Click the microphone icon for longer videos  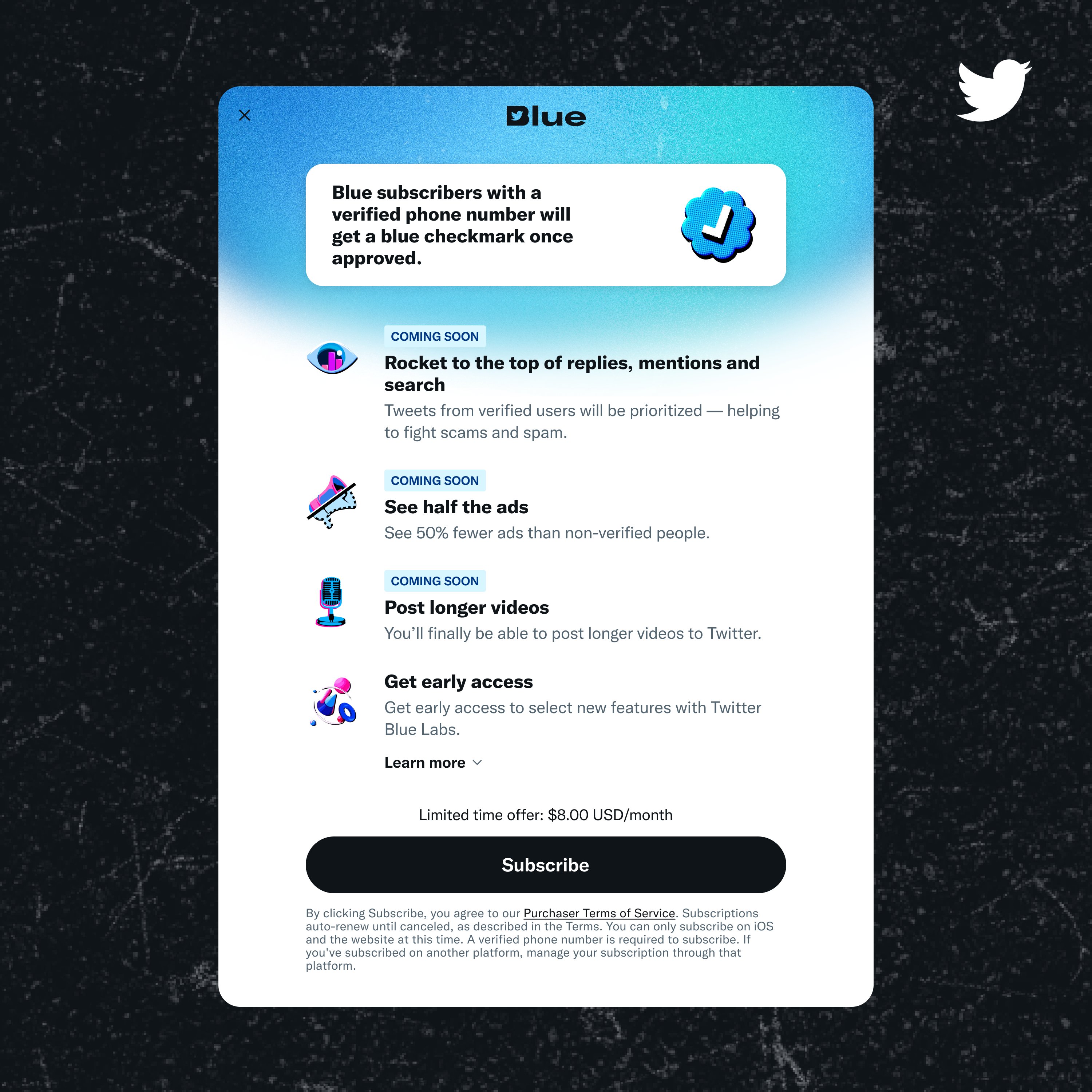tap(331, 601)
